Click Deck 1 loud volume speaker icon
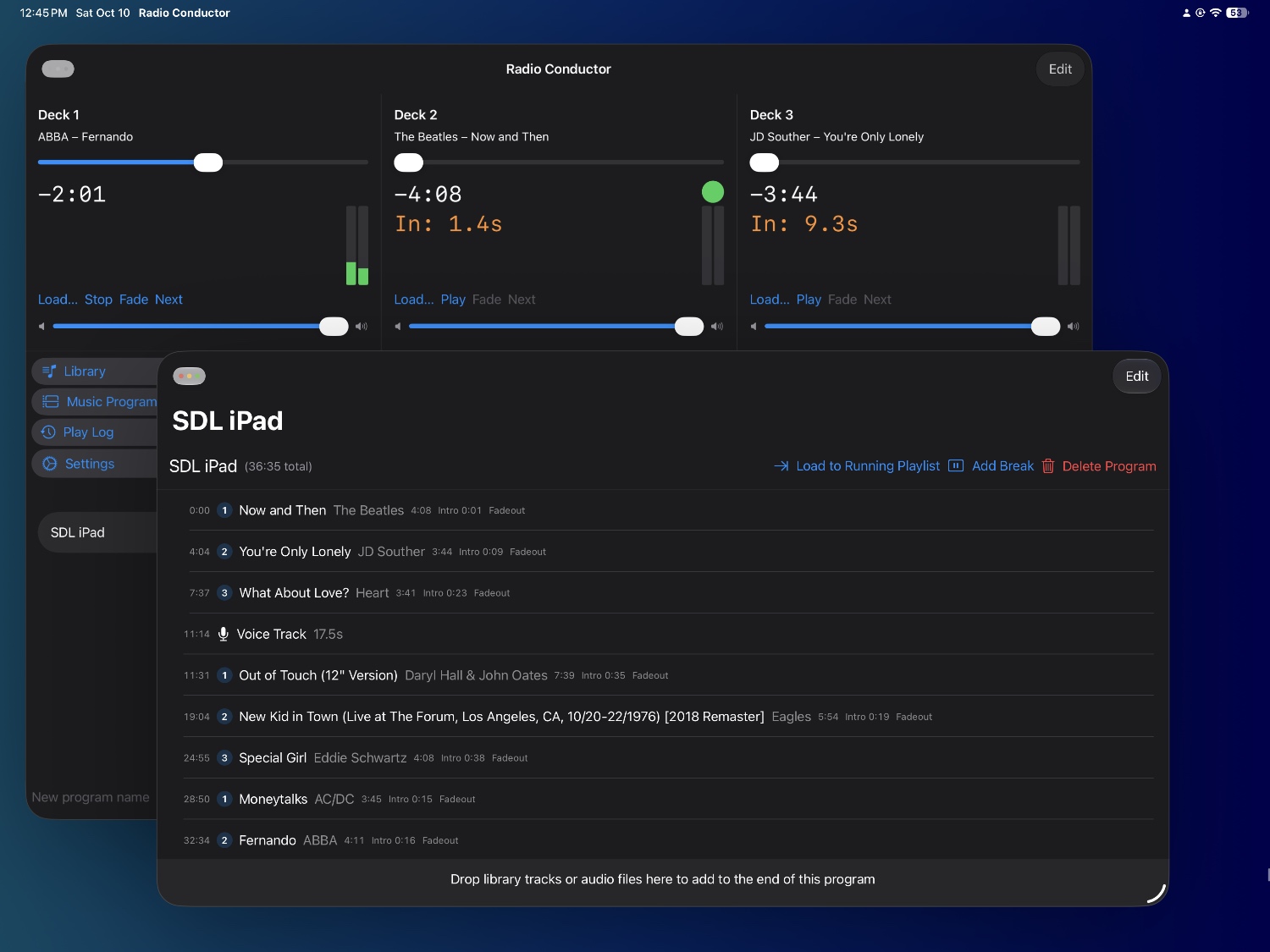 click(x=362, y=327)
